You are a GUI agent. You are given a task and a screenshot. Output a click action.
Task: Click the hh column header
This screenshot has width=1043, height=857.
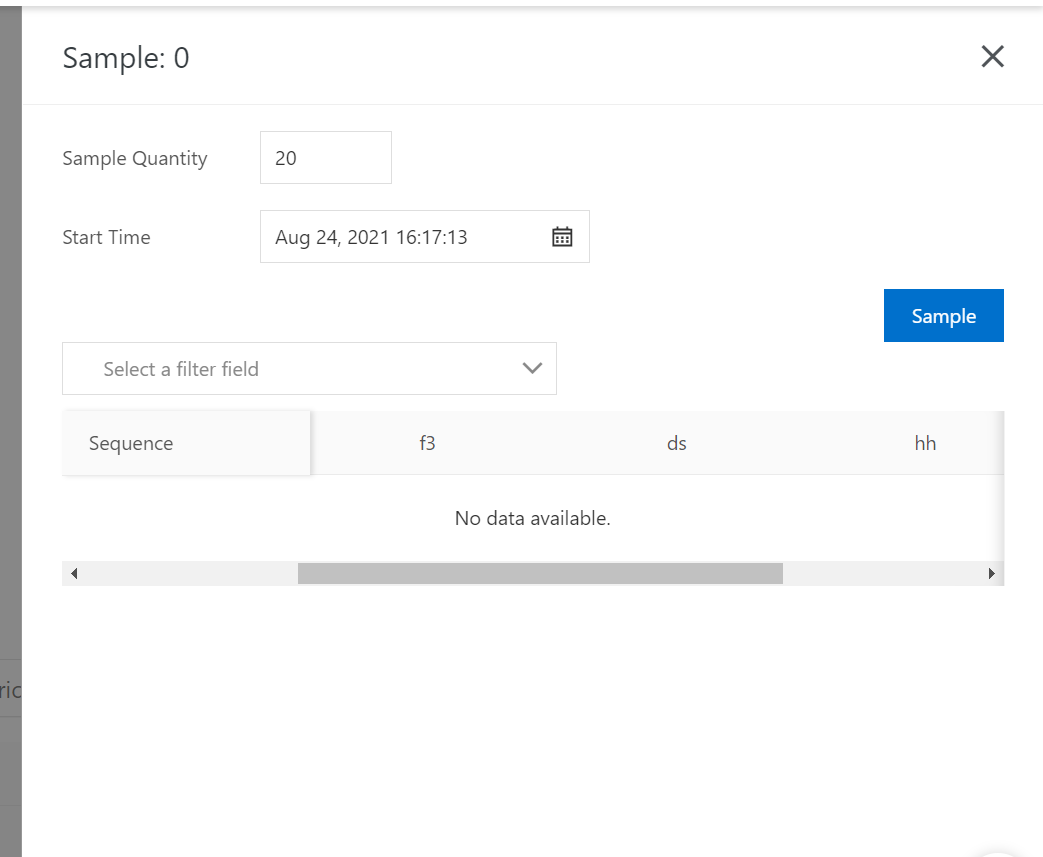925,443
